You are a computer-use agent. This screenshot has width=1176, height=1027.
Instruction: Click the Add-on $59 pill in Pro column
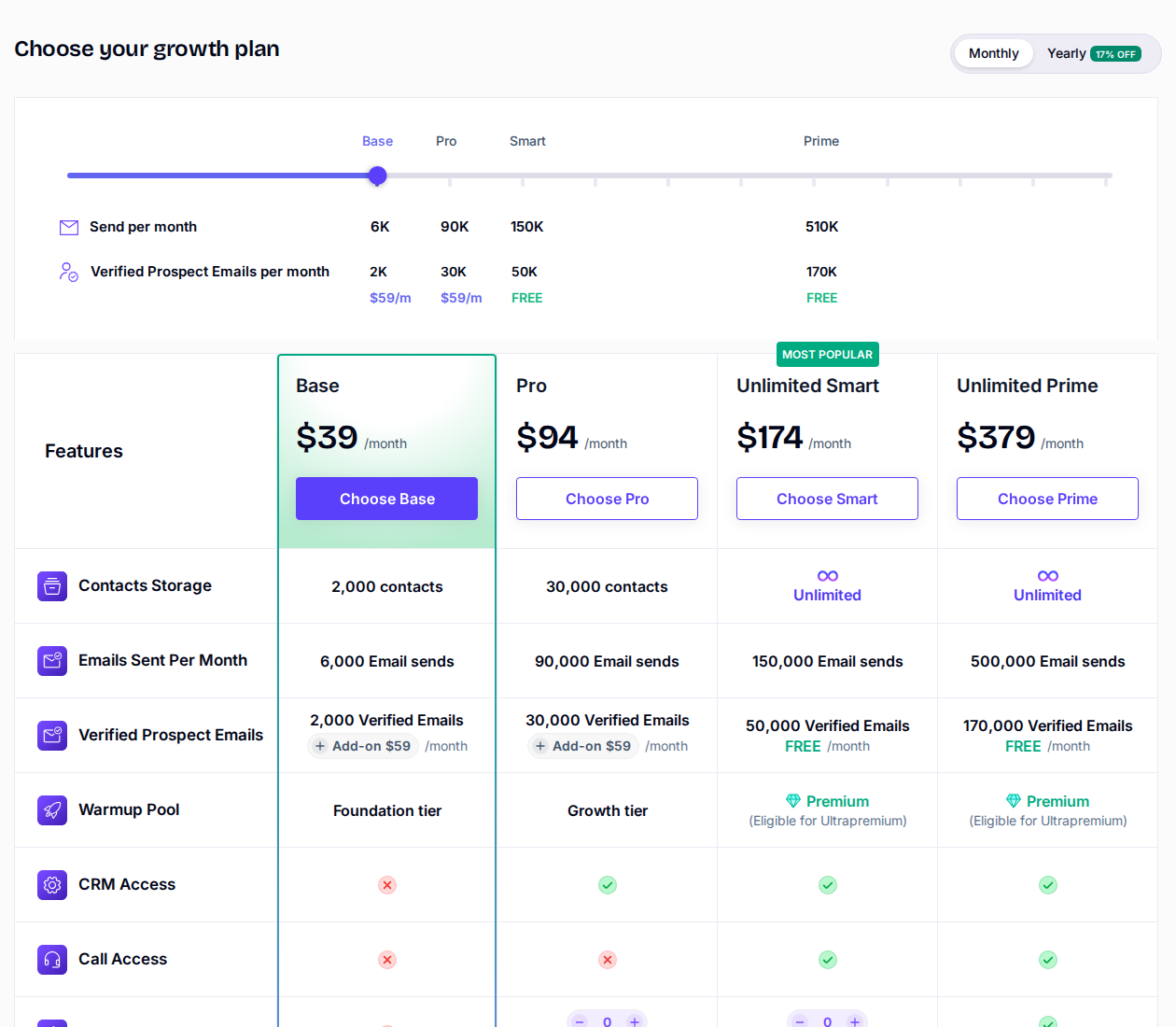point(582,746)
